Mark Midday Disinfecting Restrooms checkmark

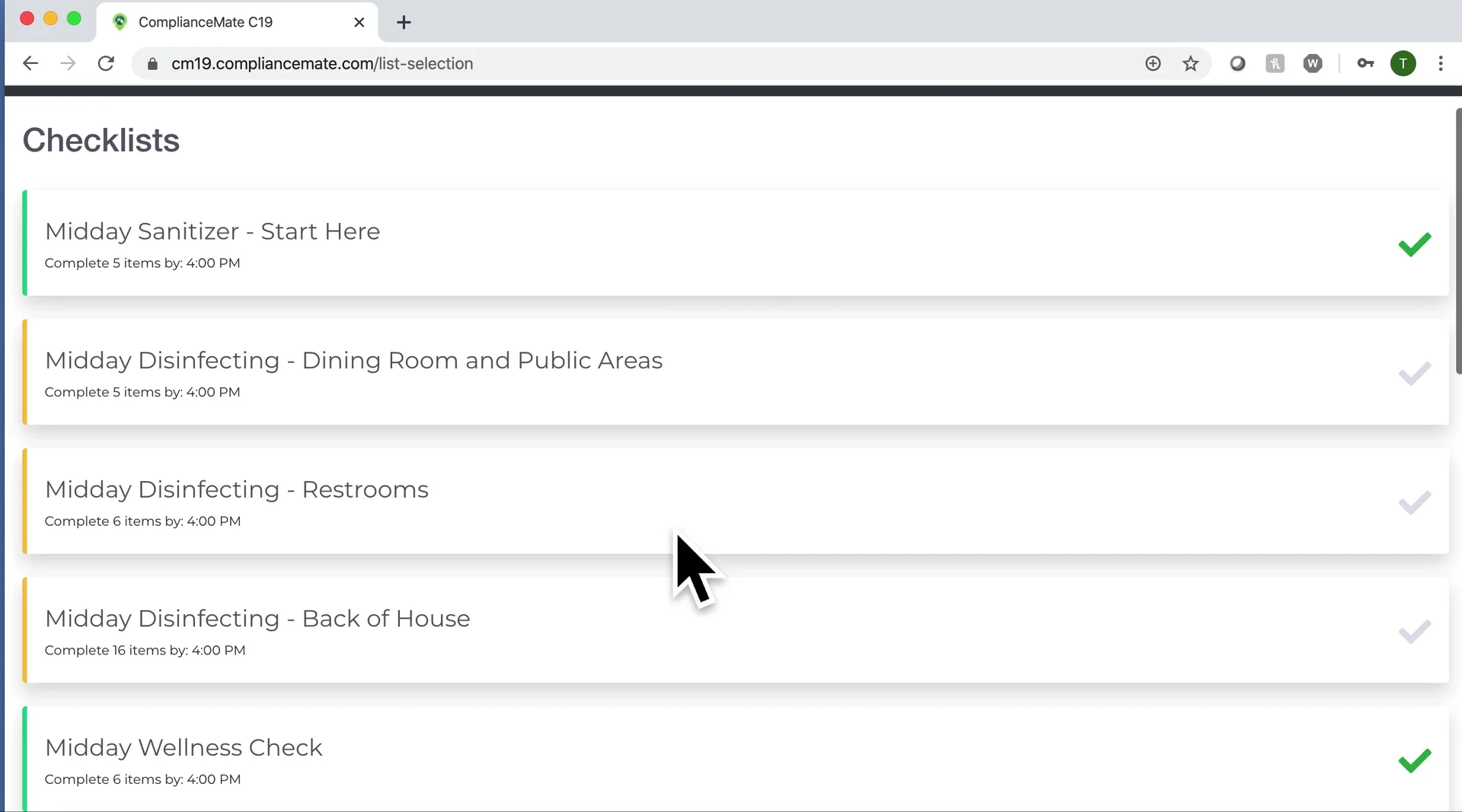click(x=1414, y=503)
